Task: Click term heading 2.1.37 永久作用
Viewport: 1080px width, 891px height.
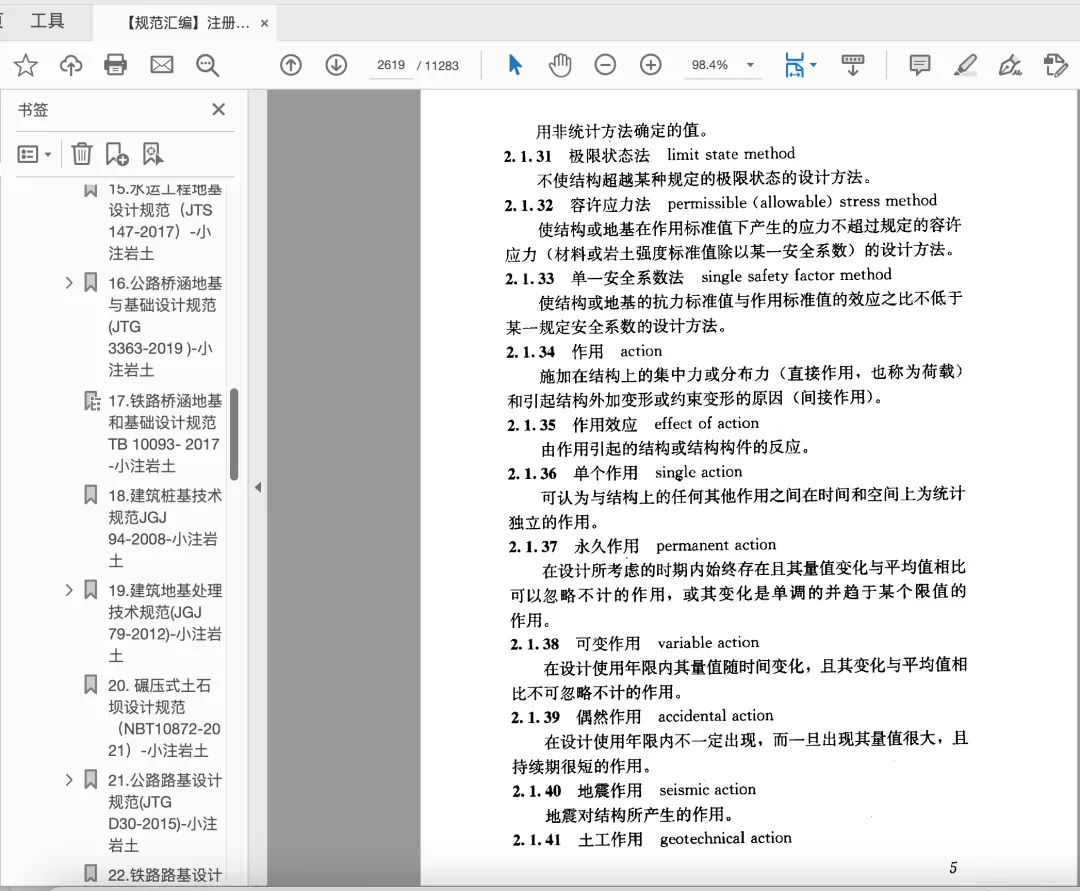Action: click(x=642, y=546)
